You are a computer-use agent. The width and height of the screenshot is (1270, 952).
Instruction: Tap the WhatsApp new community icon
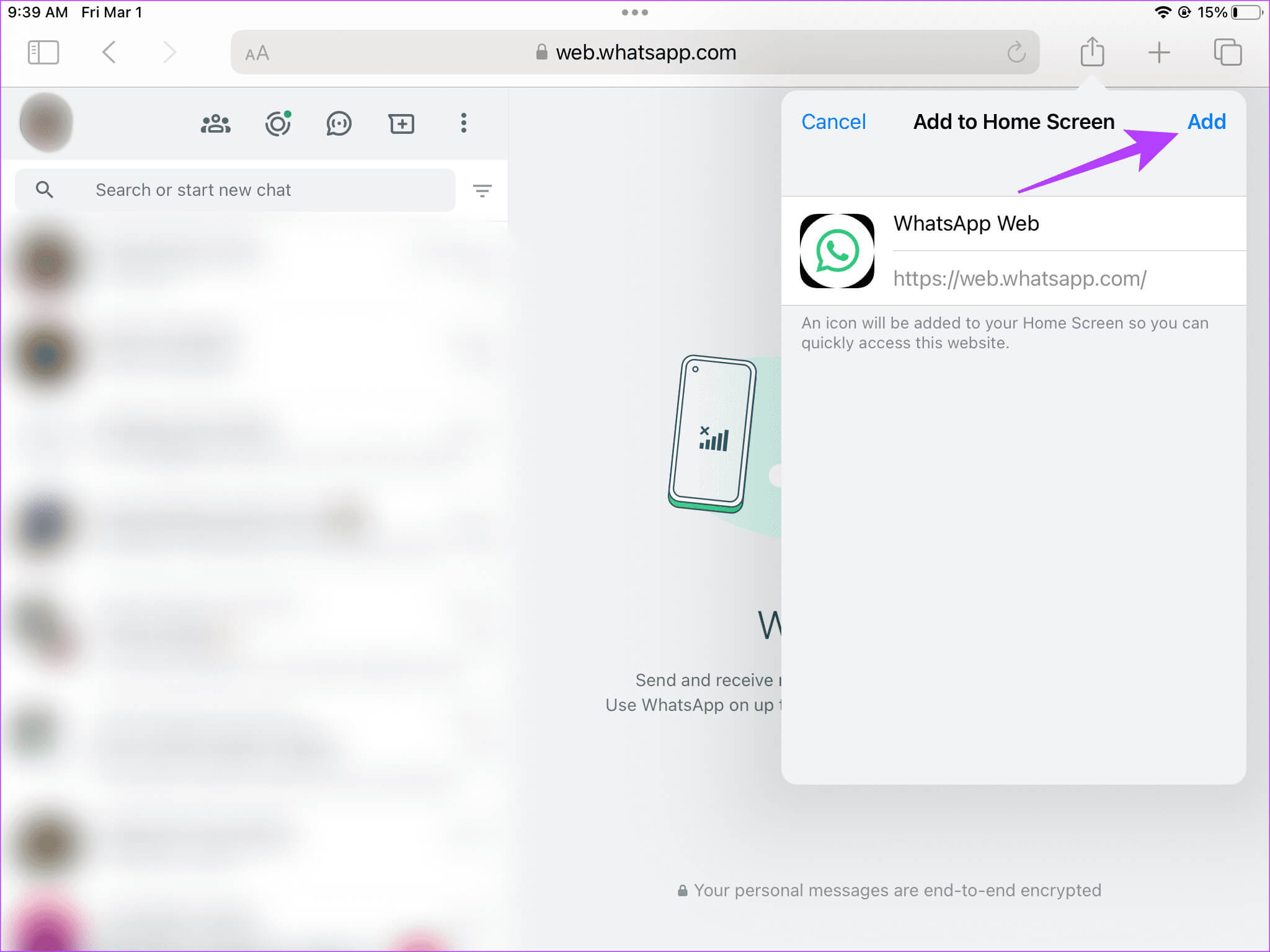pos(216,124)
